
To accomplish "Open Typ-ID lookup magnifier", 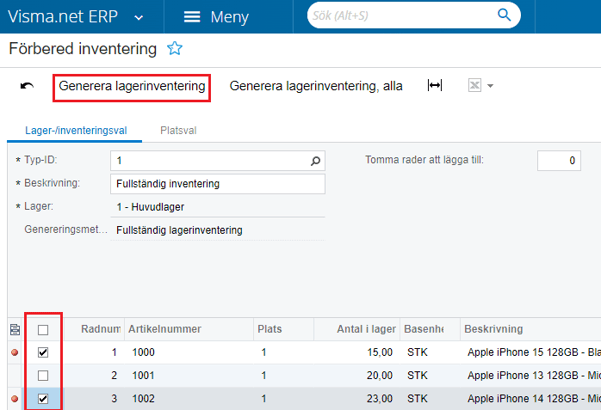I will coord(315,161).
